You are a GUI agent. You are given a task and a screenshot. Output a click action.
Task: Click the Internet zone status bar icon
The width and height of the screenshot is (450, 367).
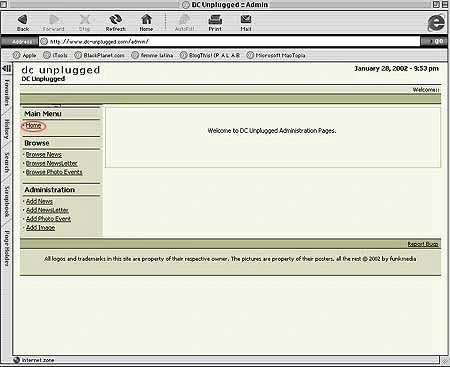pyautogui.click(x=17, y=360)
